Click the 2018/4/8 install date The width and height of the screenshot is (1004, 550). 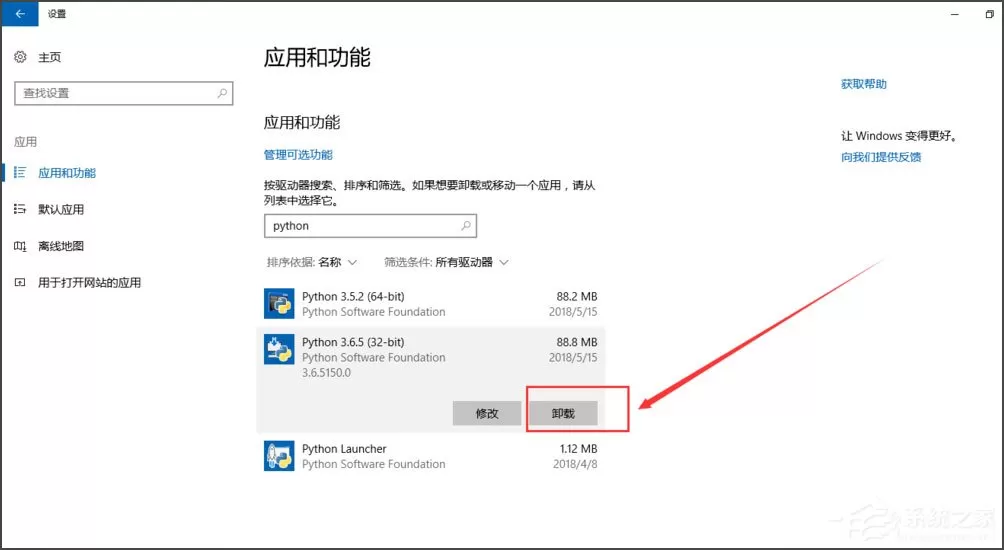tap(575, 464)
